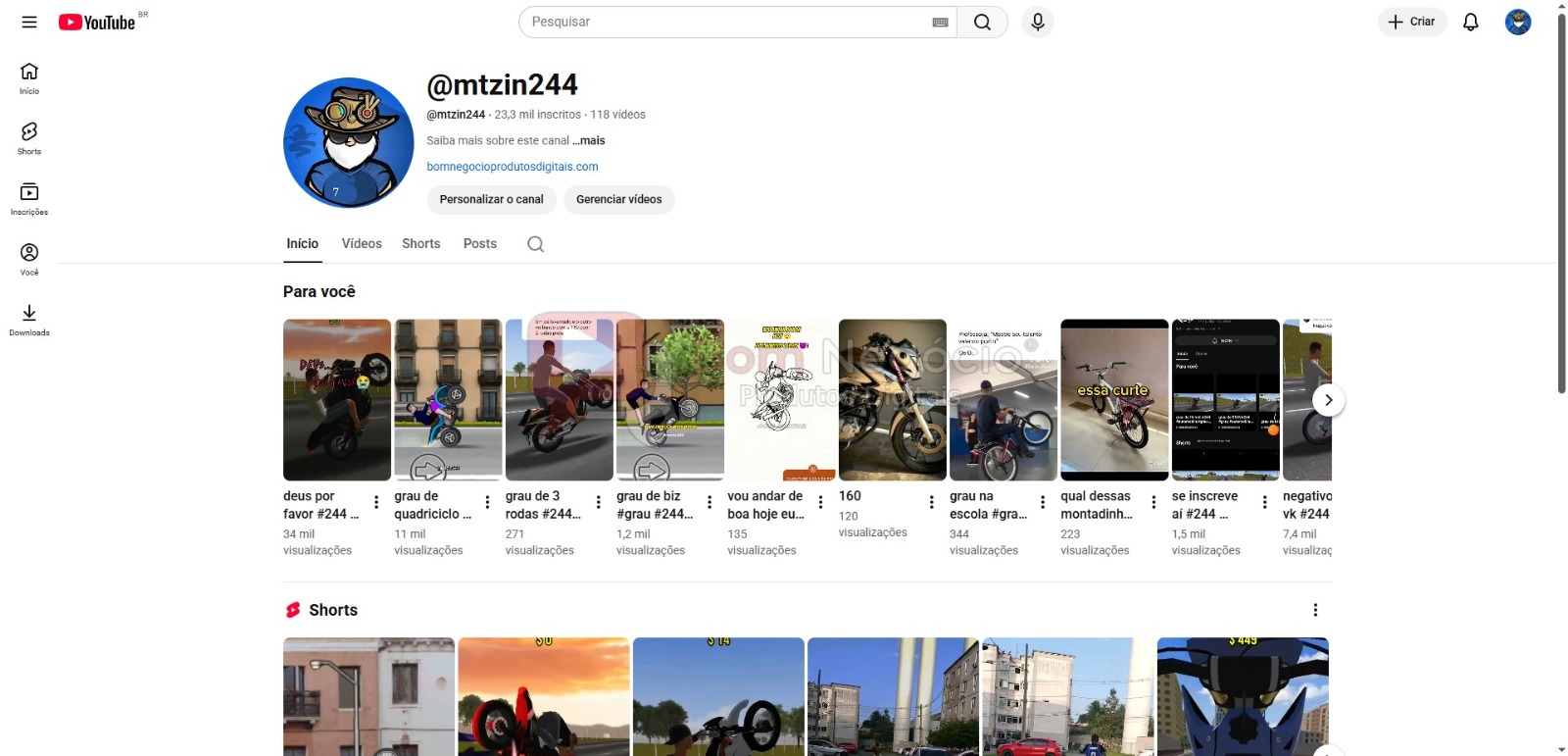Click the Personalizar o canal button

[491, 199]
